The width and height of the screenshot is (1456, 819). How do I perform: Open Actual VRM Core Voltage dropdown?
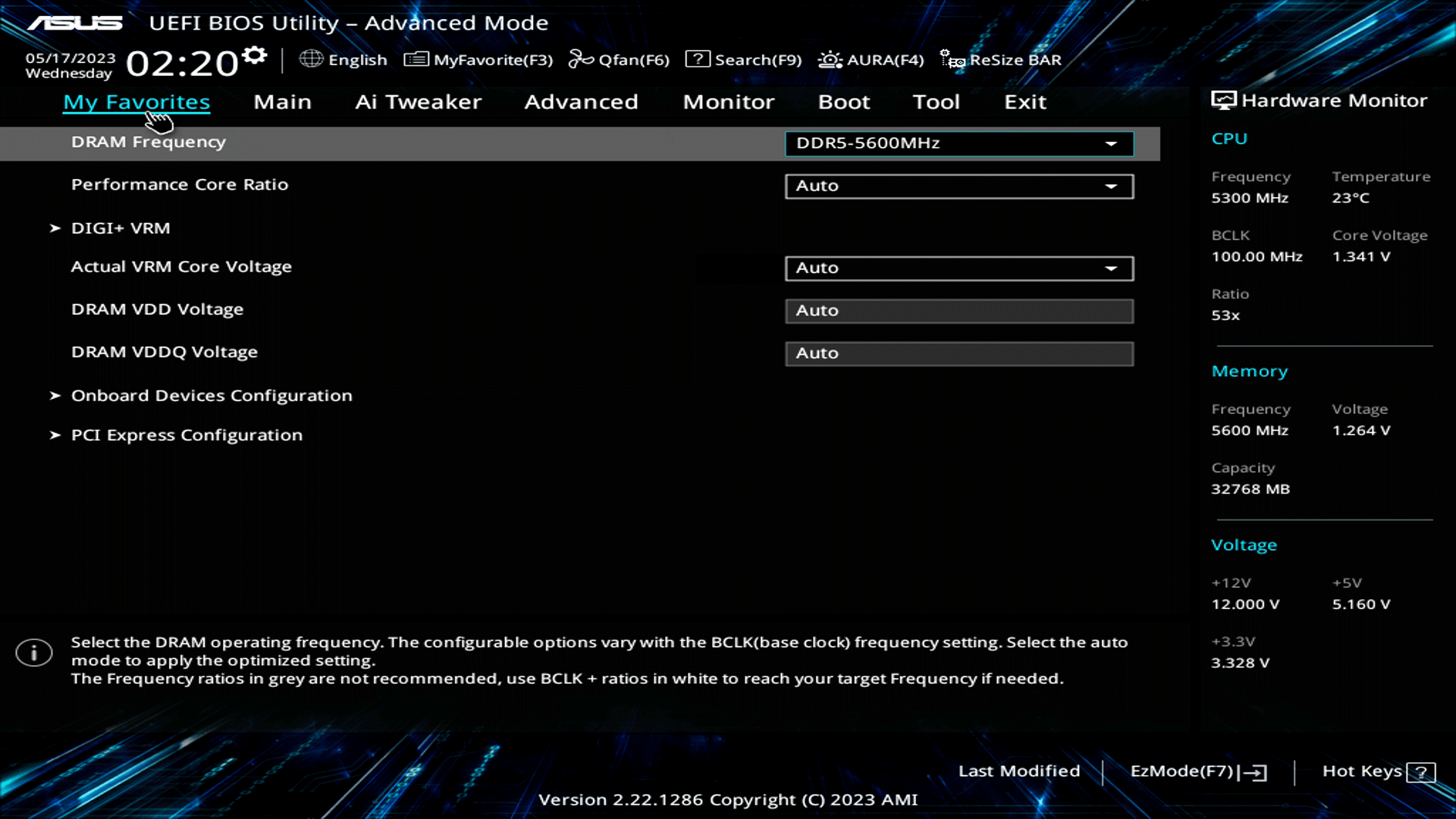(959, 268)
